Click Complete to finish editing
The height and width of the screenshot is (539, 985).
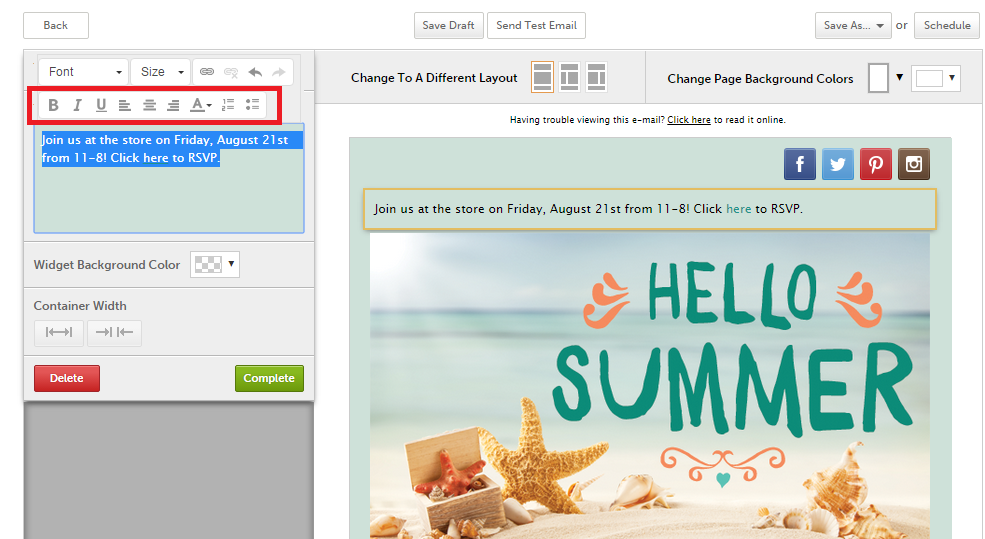tap(269, 378)
